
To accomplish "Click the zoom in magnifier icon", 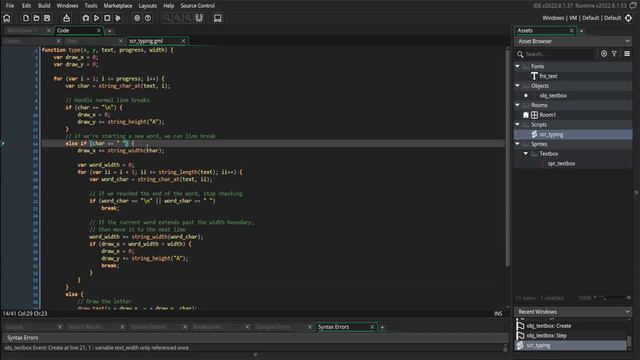I will click(188, 18).
